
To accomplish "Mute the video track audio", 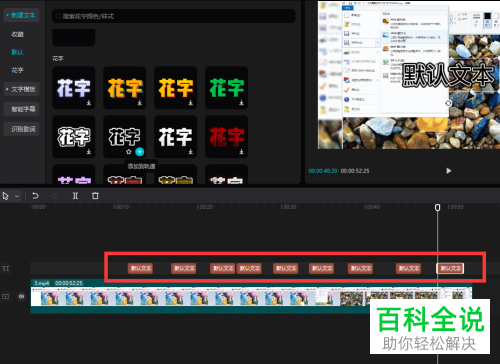I will (21, 296).
